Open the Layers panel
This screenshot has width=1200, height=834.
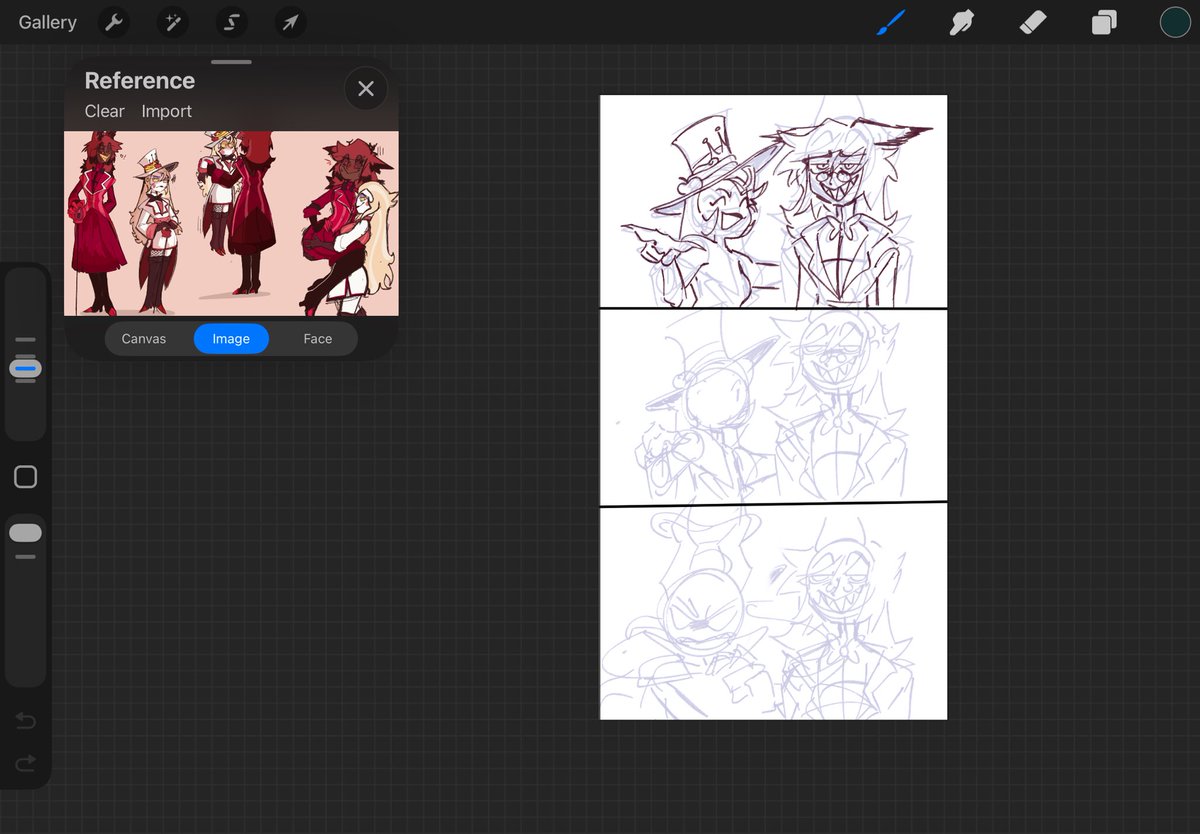1104,22
